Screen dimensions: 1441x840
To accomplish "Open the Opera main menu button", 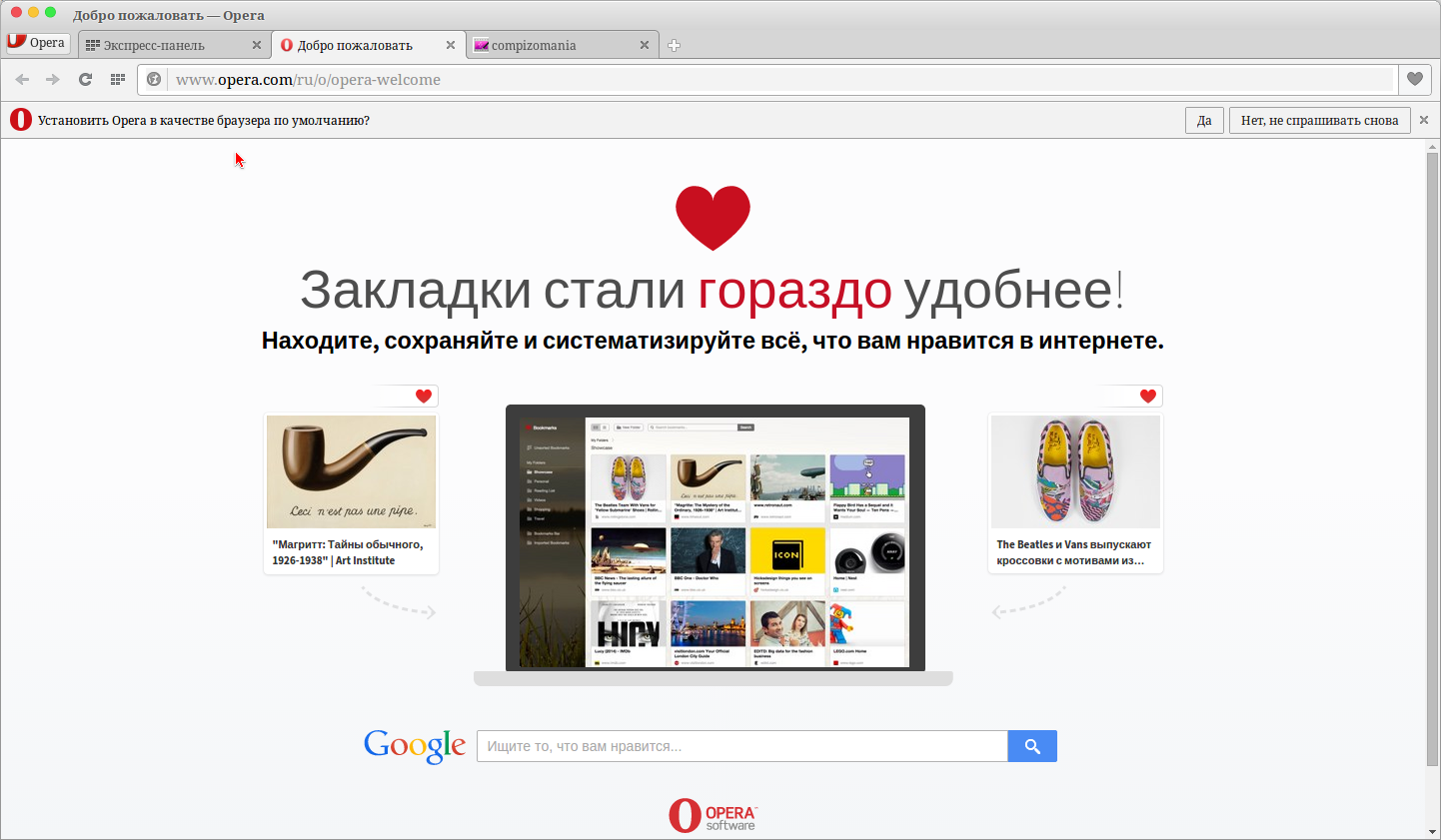I will (x=37, y=43).
